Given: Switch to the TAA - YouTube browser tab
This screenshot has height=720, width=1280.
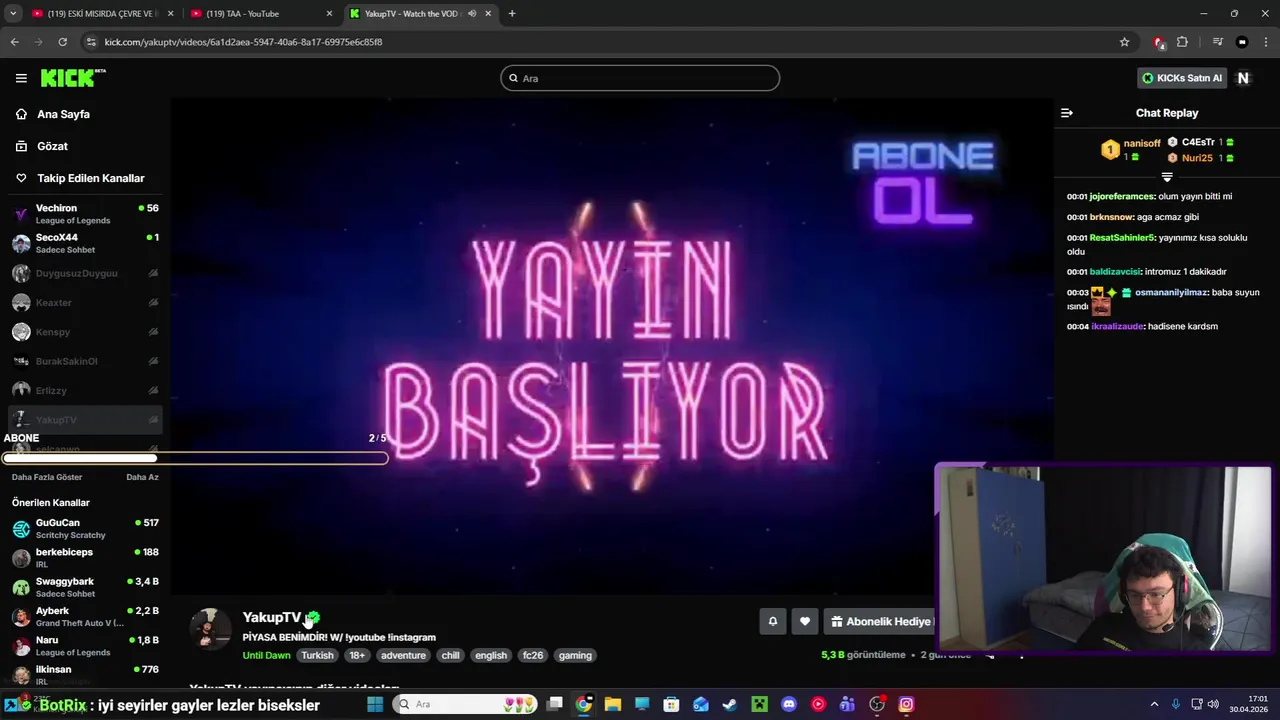Looking at the screenshot, I should (x=260, y=14).
